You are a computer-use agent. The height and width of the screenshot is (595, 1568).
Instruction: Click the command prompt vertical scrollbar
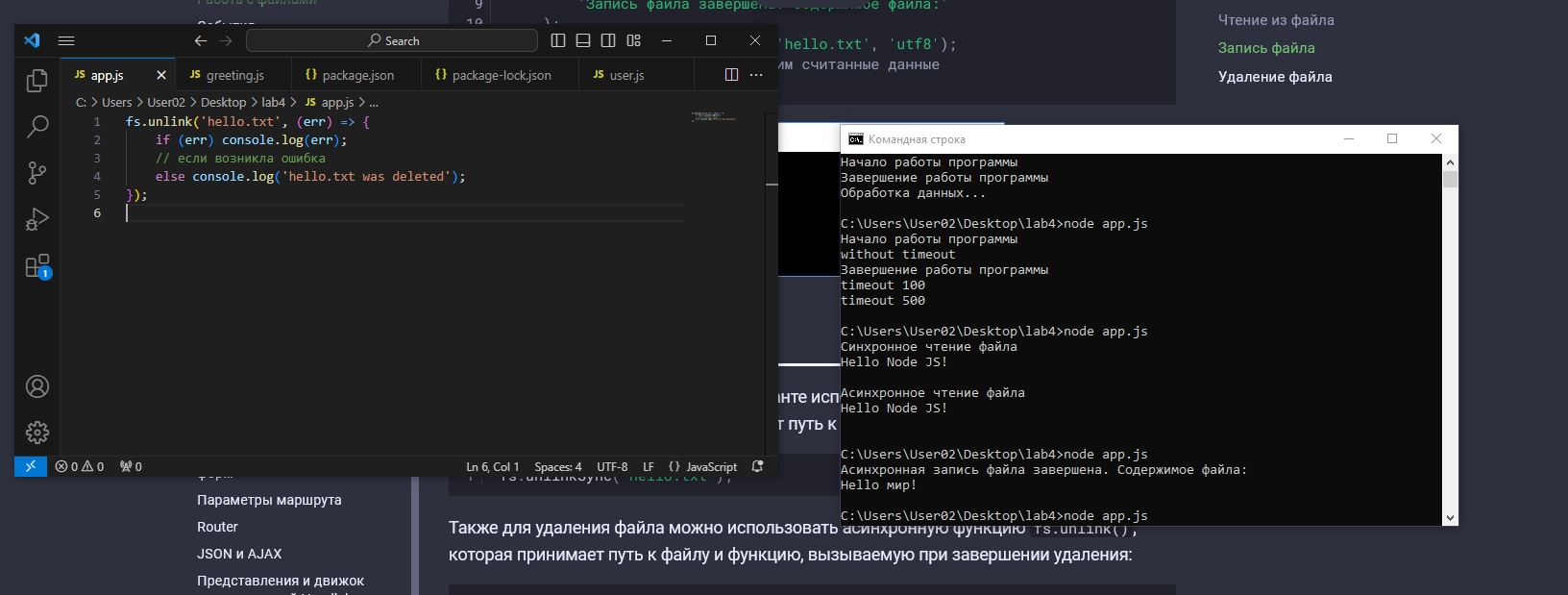coord(1450,336)
